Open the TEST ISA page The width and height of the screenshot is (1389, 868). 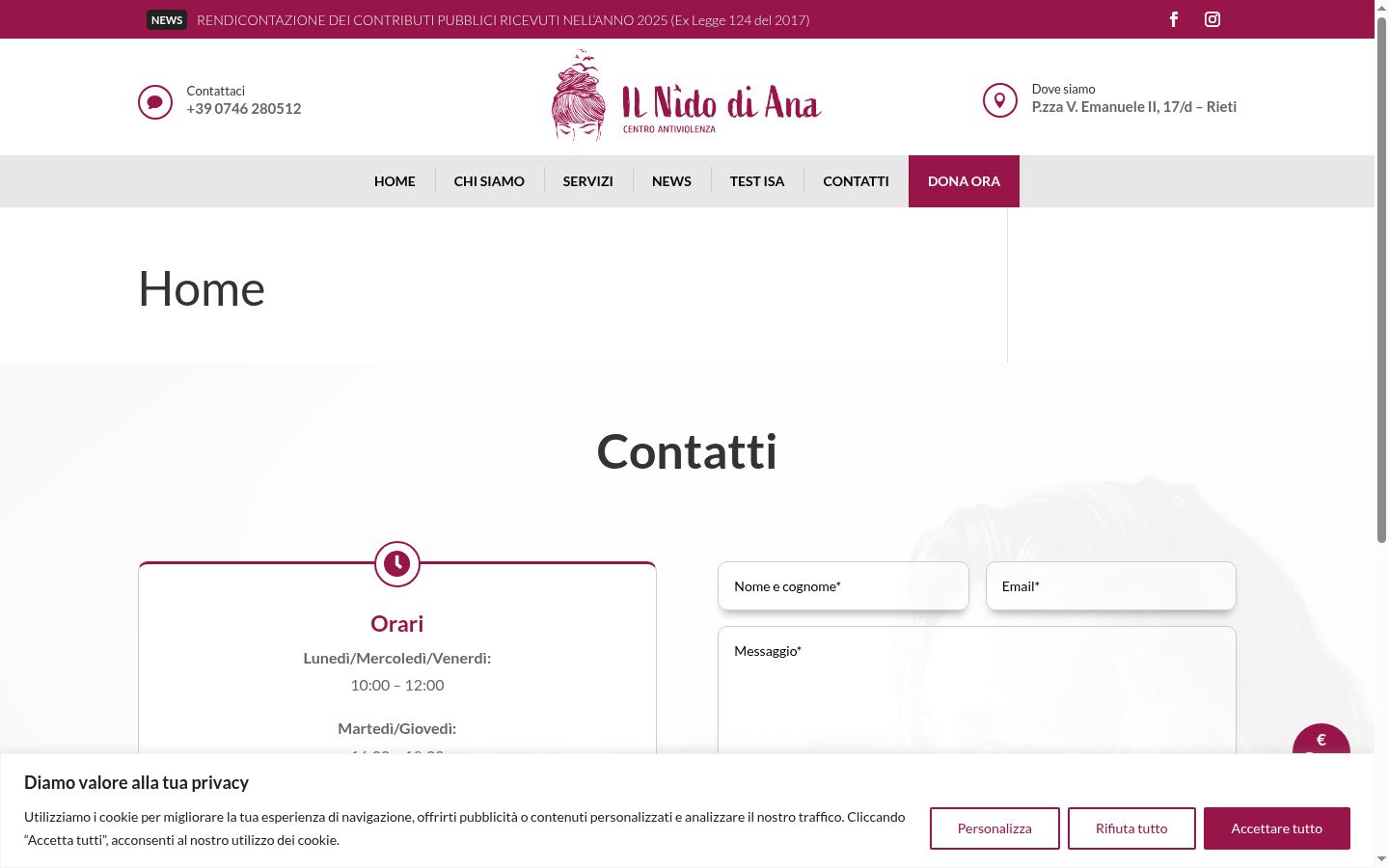(x=757, y=181)
